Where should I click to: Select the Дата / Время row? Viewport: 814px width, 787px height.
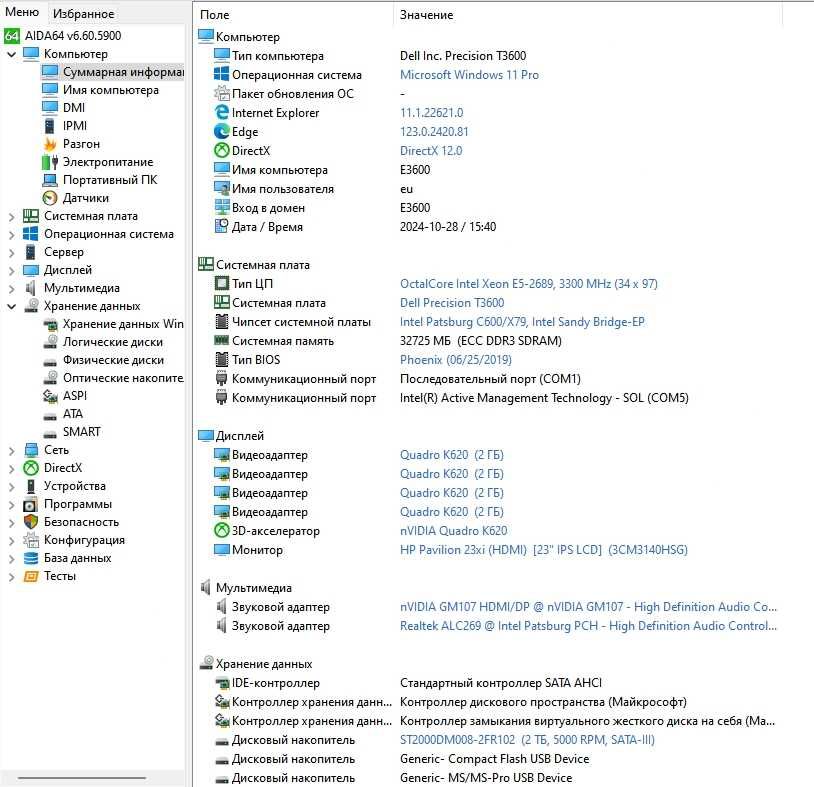[488, 227]
